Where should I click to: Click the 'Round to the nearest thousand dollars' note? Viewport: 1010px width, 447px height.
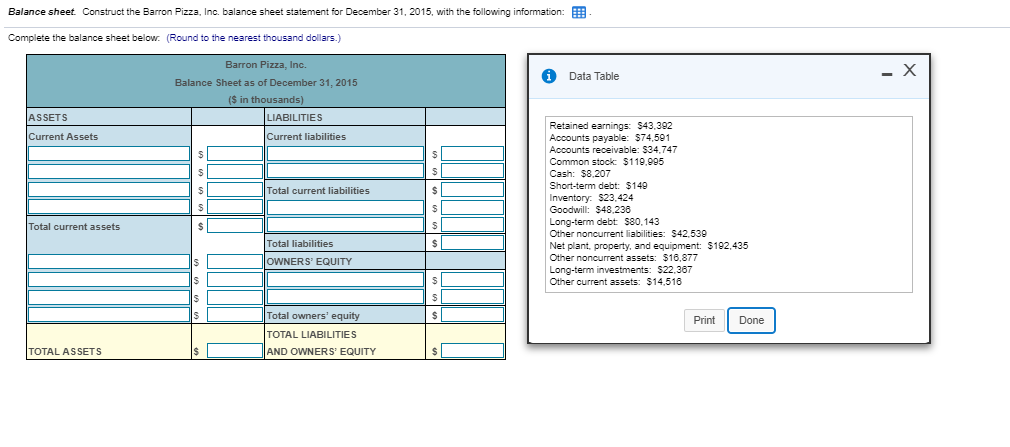254,38
